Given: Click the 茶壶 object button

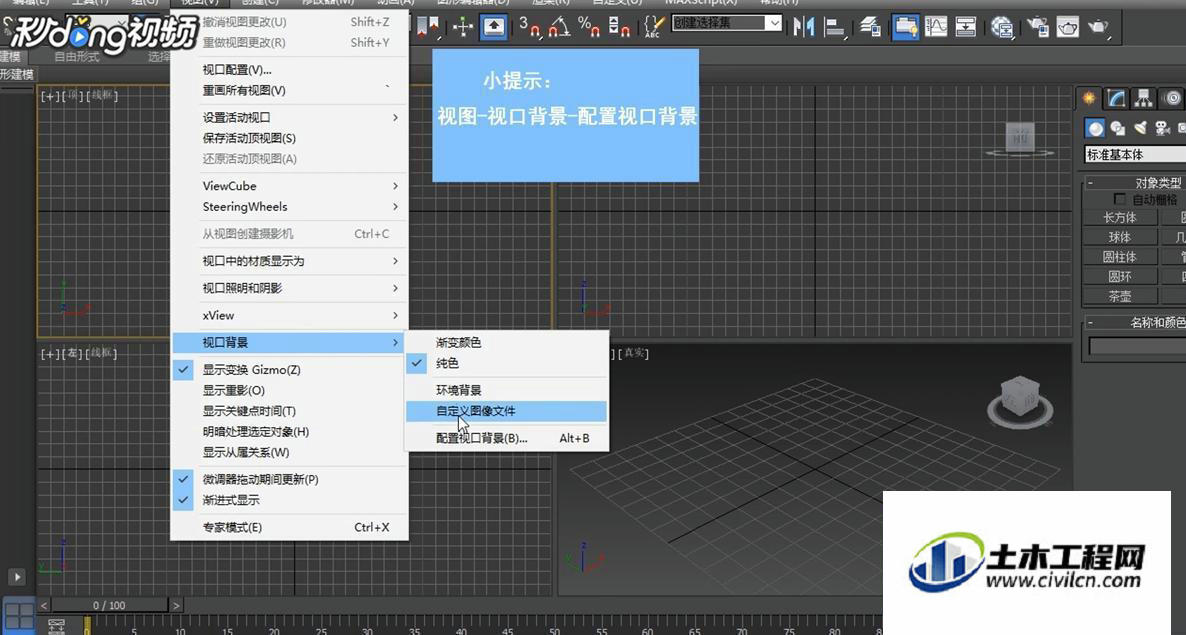Looking at the screenshot, I should (x=1120, y=296).
